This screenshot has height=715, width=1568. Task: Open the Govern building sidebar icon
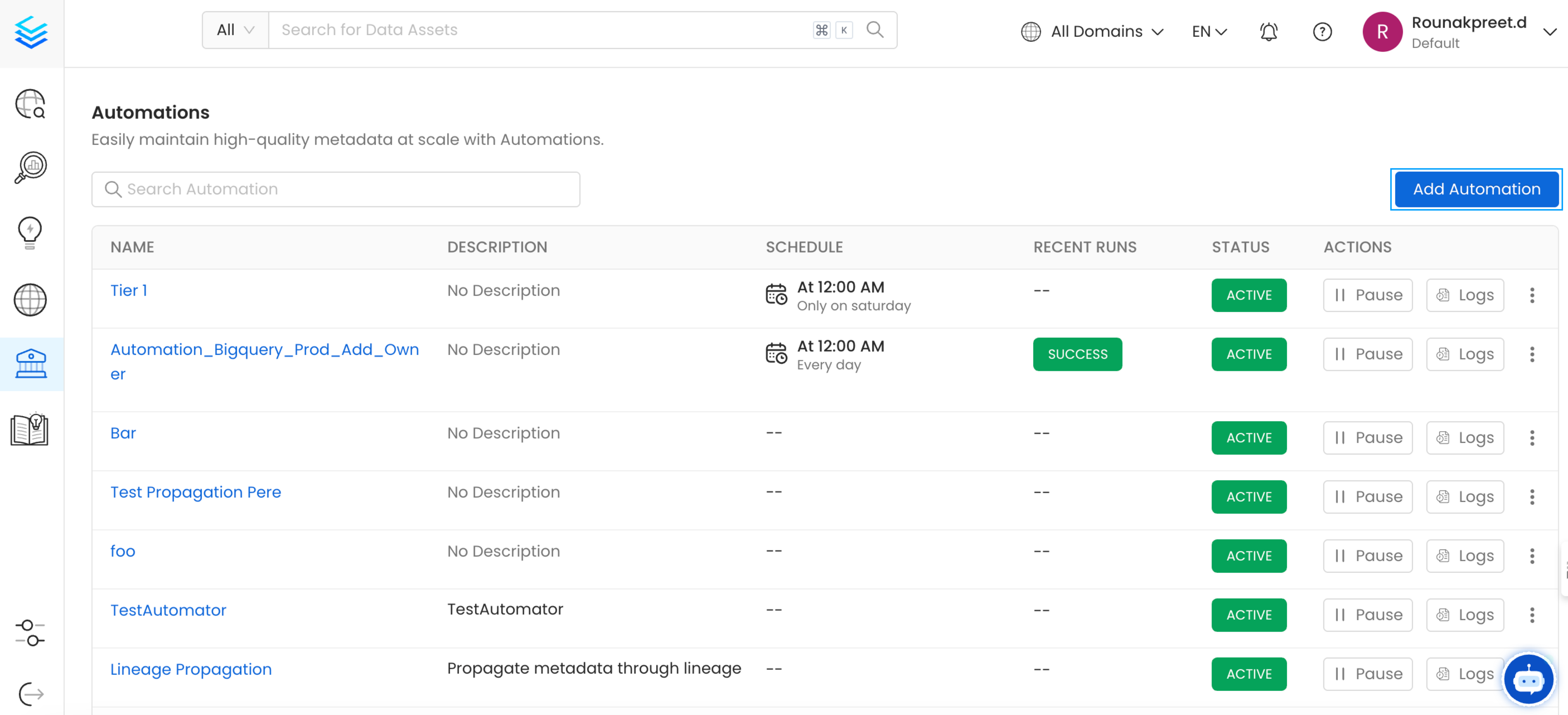(30, 364)
